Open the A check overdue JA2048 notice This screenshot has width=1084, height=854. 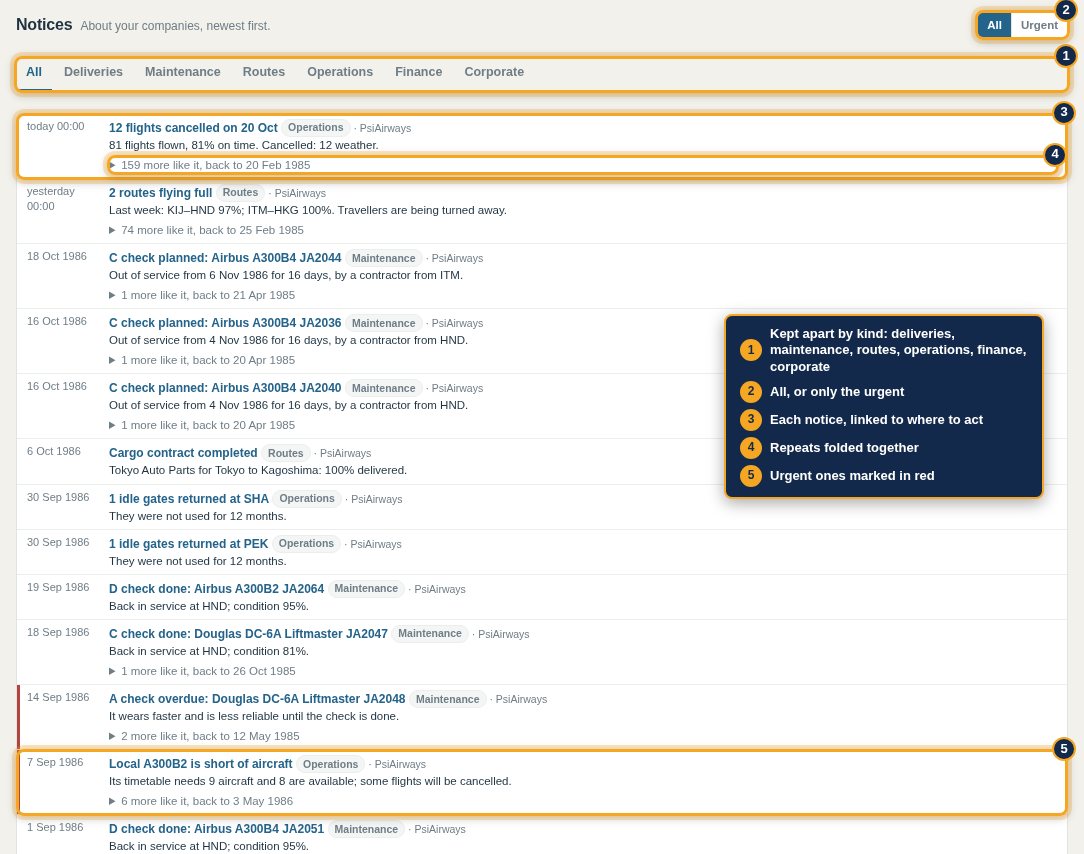pyautogui.click(x=257, y=699)
